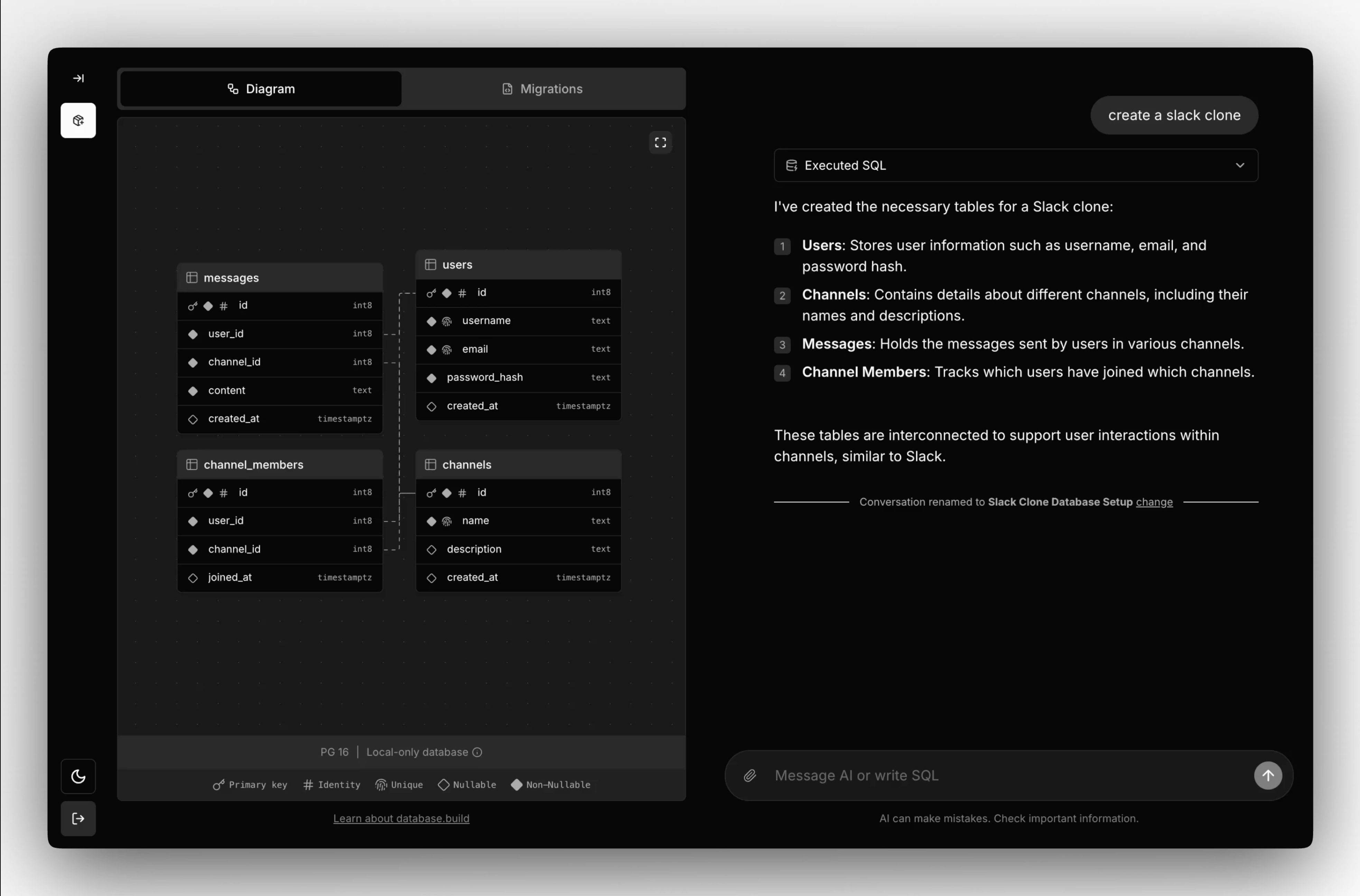Sign out using the logout icon
The image size is (1360, 896).
tap(78, 818)
